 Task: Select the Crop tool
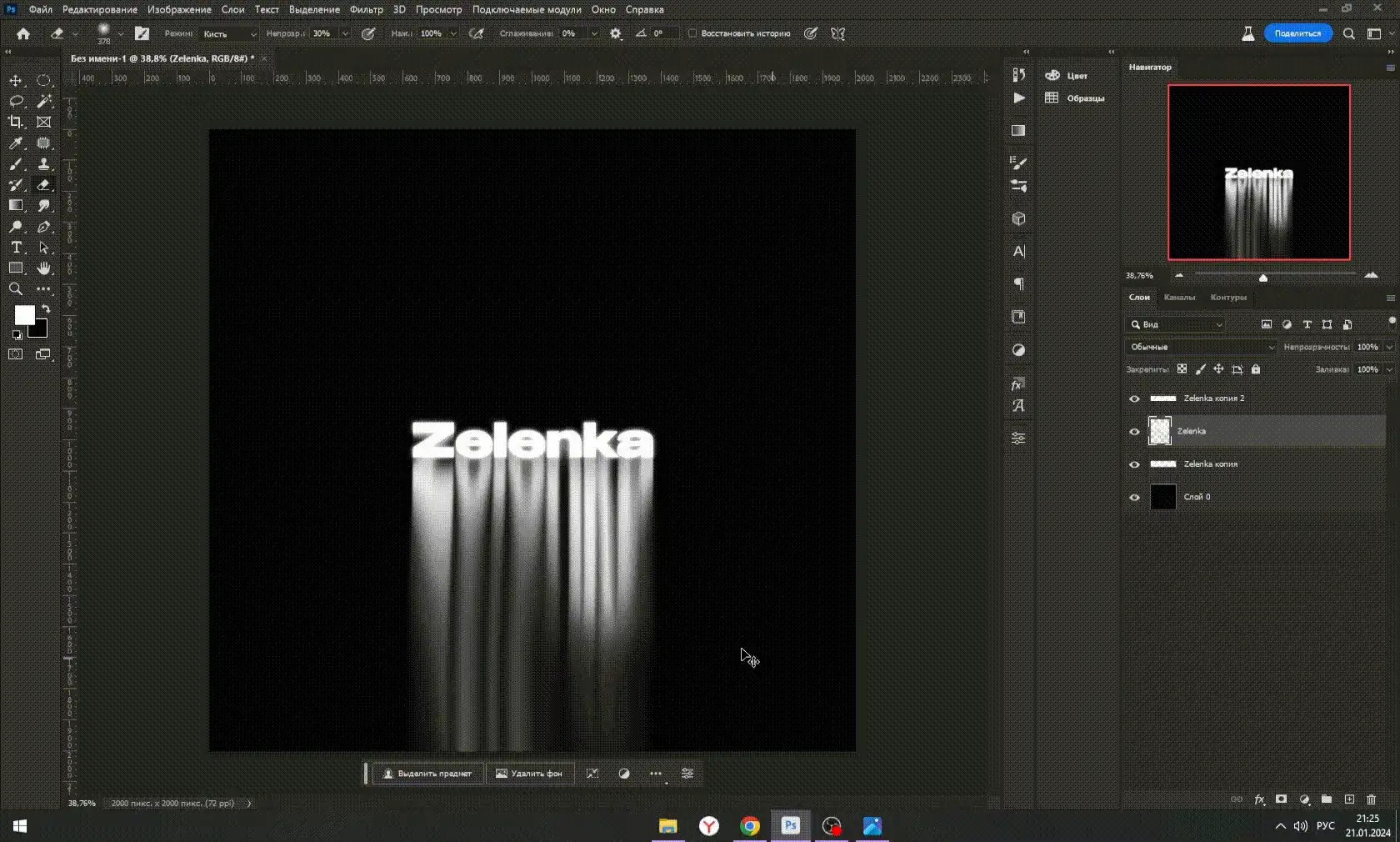tap(16, 122)
